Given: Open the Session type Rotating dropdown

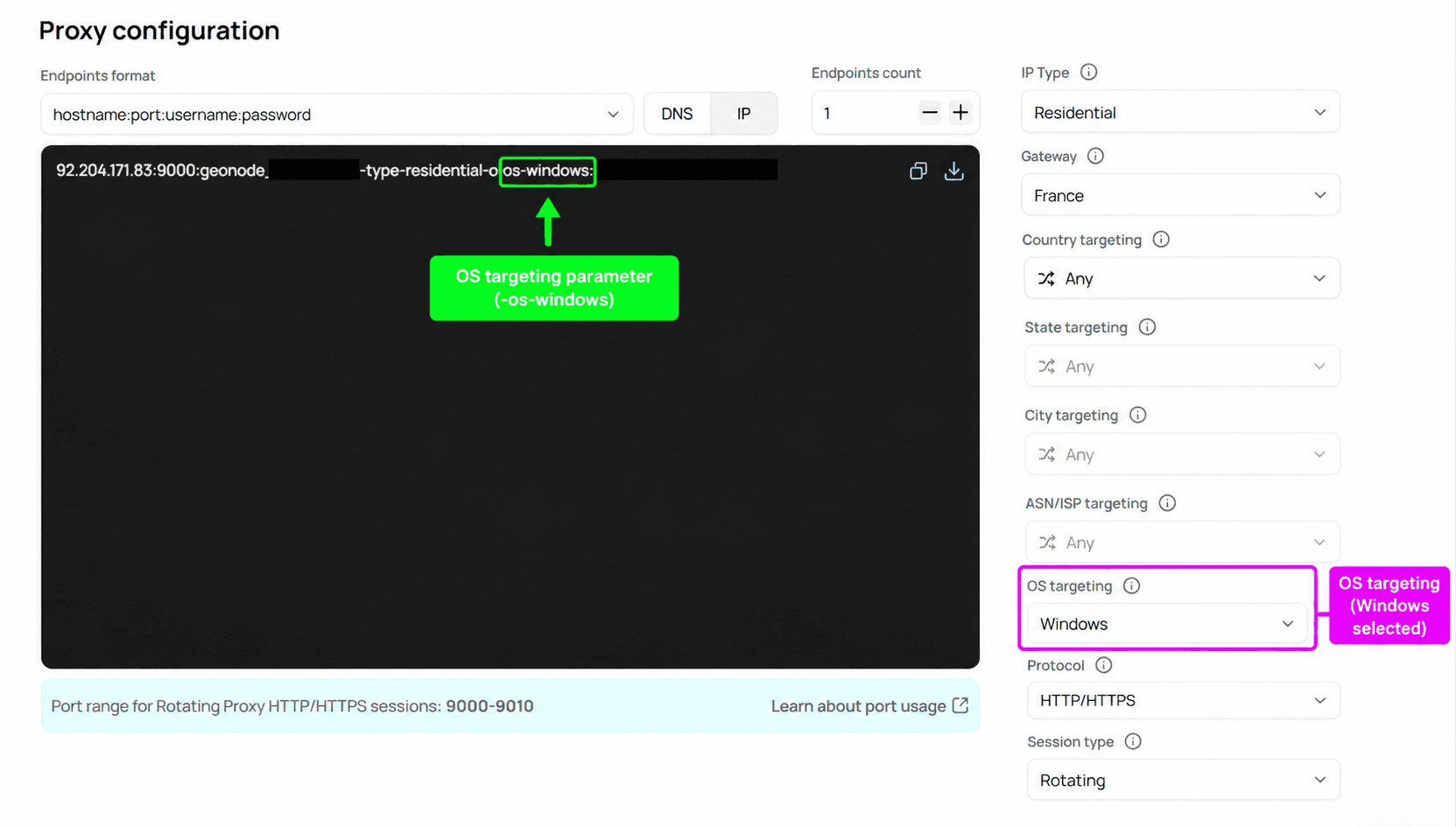Looking at the screenshot, I should click(1183, 780).
